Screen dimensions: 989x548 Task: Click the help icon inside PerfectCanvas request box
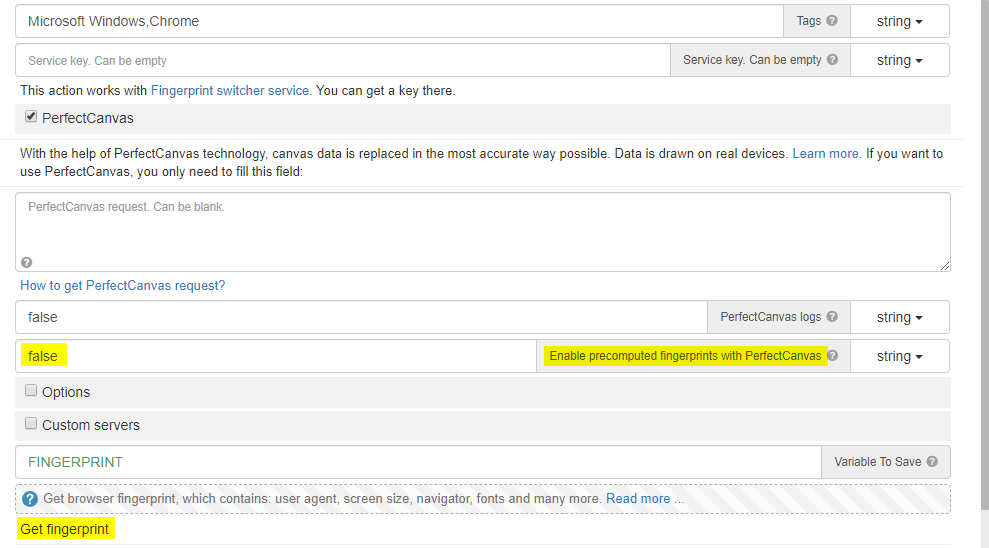coord(26,262)
